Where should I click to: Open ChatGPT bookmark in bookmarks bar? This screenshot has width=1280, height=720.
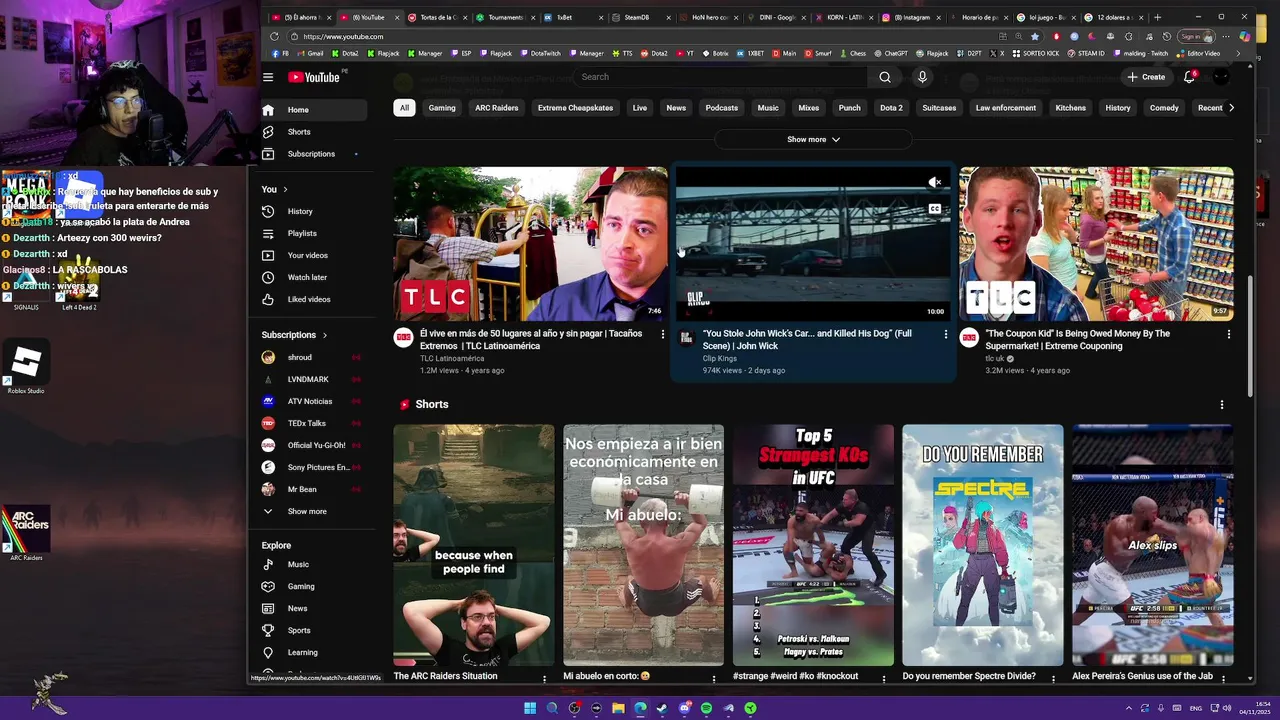(x=891, y=53)
